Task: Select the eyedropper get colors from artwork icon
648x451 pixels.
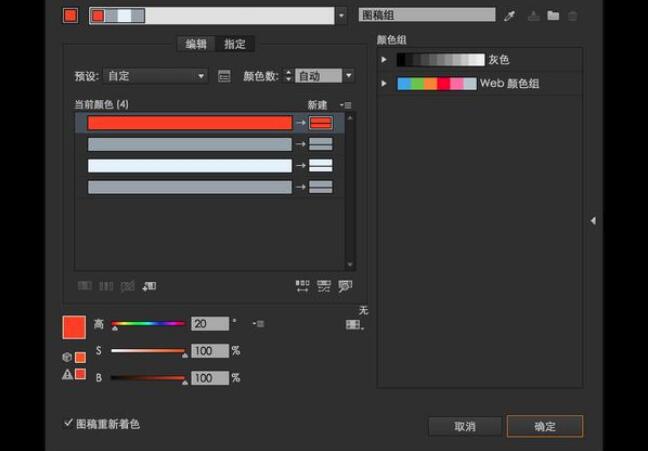Action: (510, 16)
